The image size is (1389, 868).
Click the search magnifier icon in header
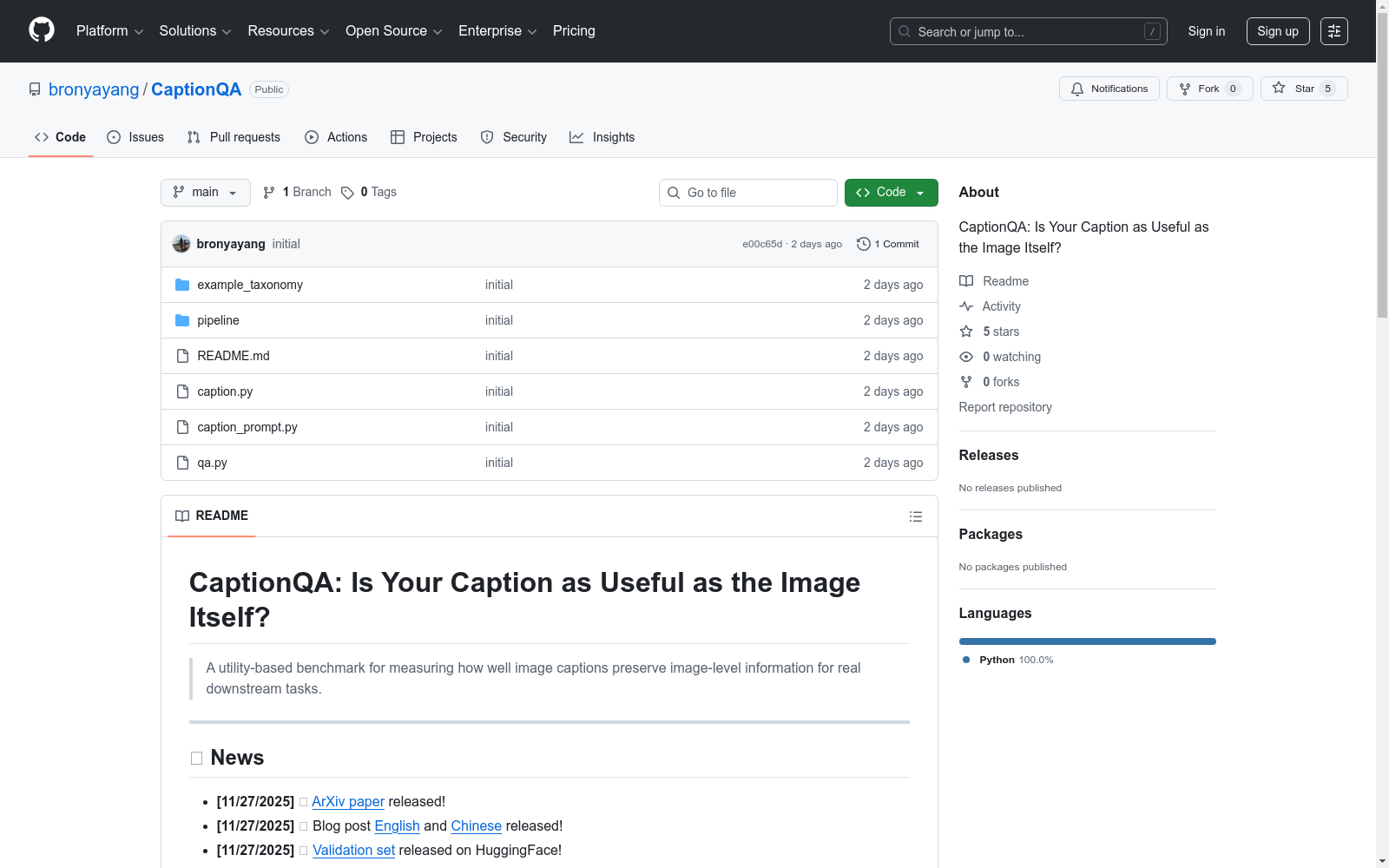[905, 31]
